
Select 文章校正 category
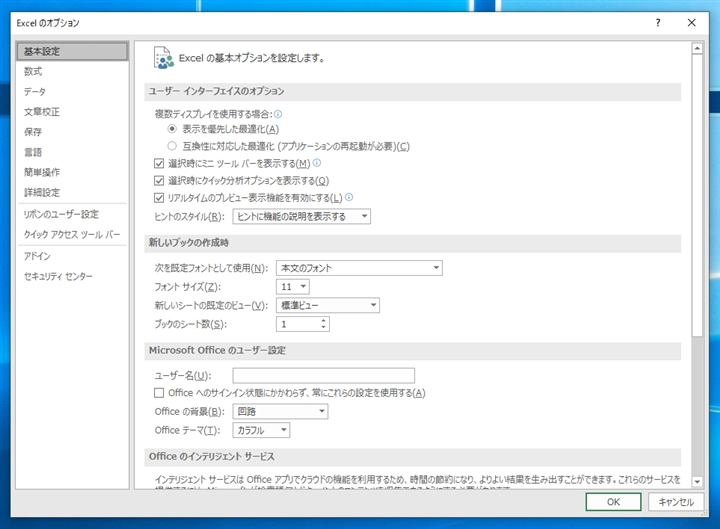[x=72, y=112]
